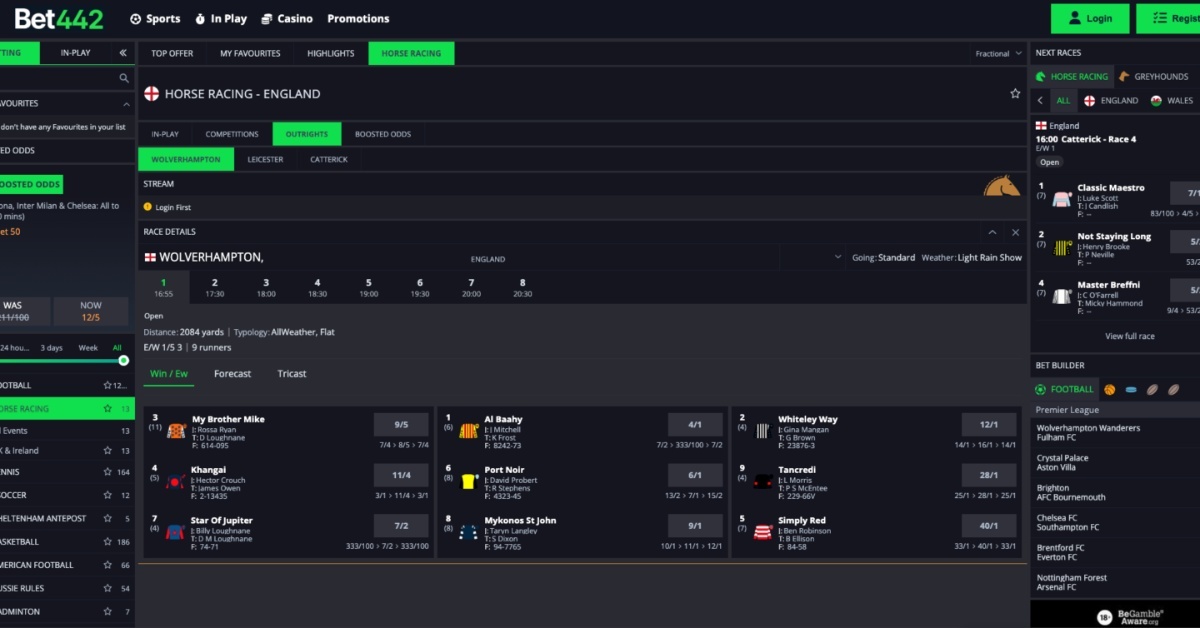Filter sidebar events to All
The image size is (1200, 628).
pos(117,348)
